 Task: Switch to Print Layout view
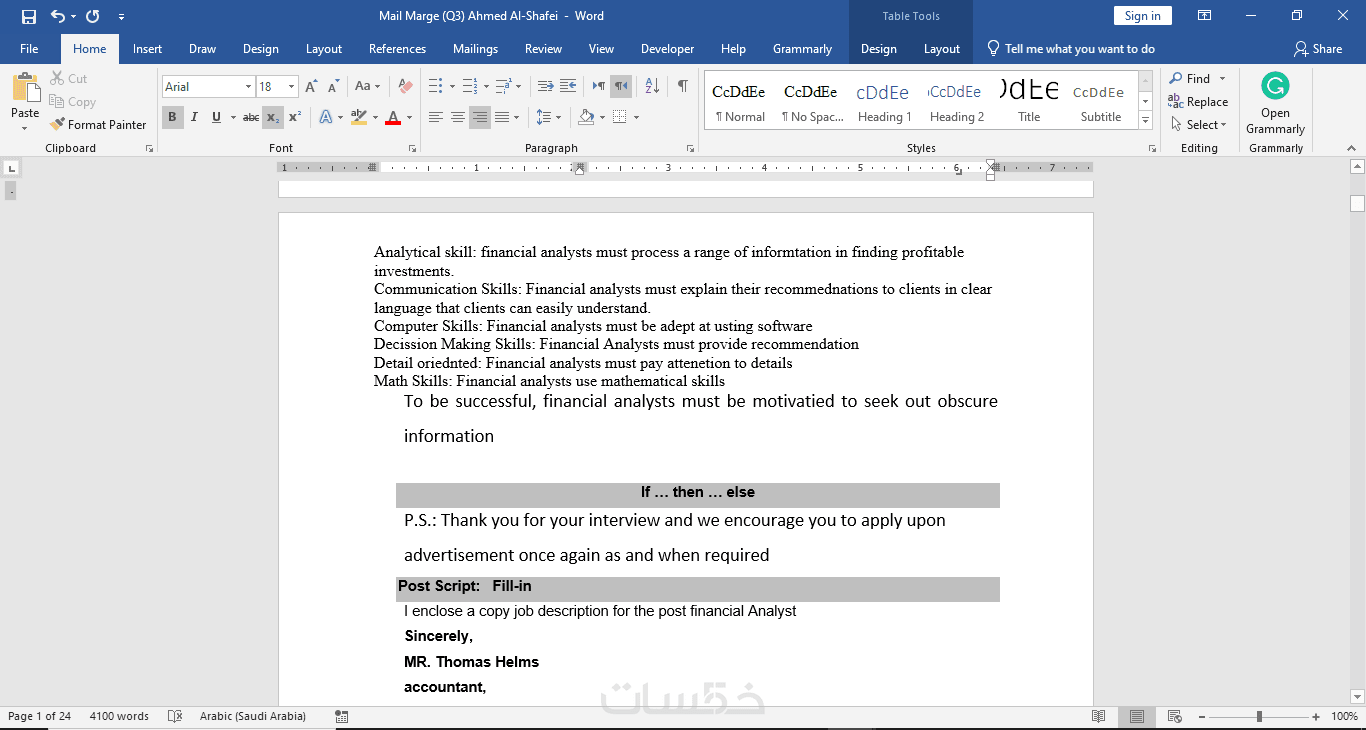[x=1137, y=716]
